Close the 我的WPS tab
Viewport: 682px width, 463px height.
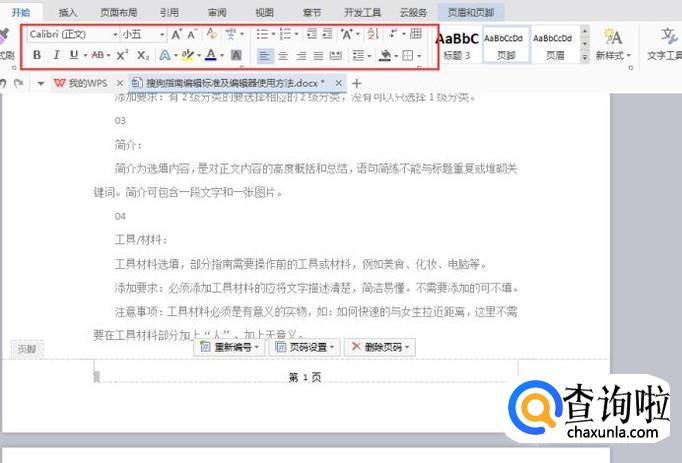pos(120,83)
